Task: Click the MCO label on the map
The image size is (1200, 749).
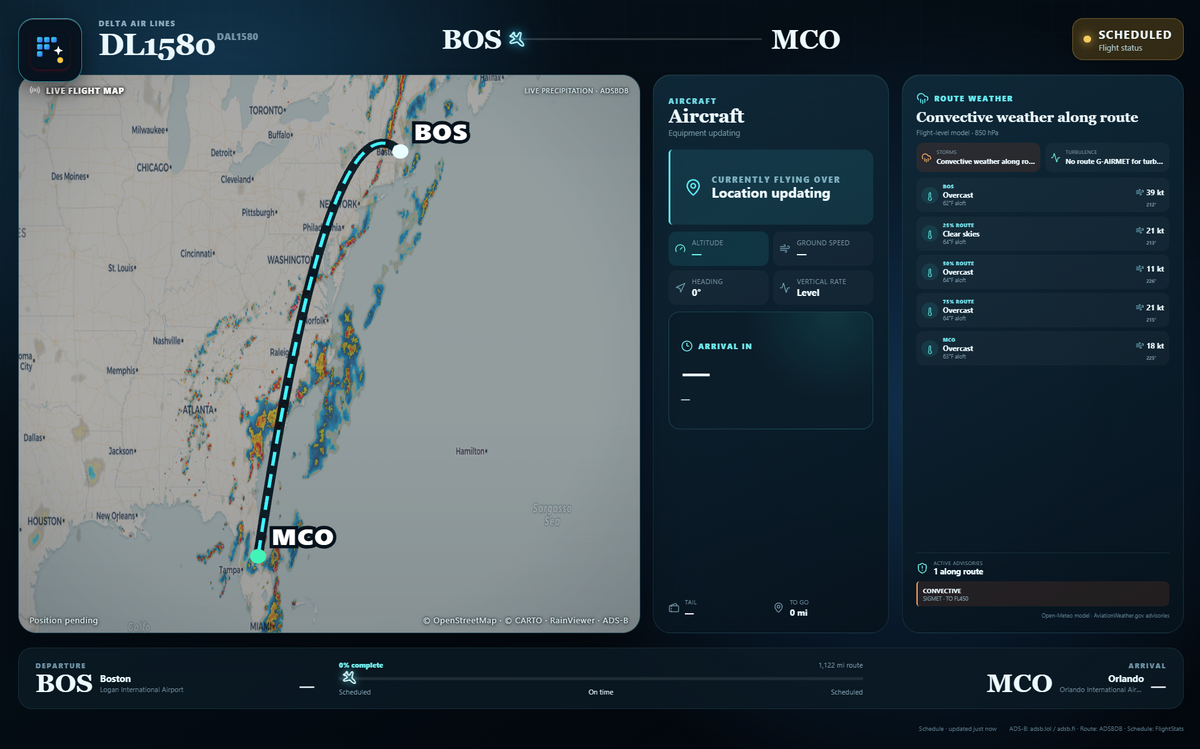Action: tap(303, 537)
